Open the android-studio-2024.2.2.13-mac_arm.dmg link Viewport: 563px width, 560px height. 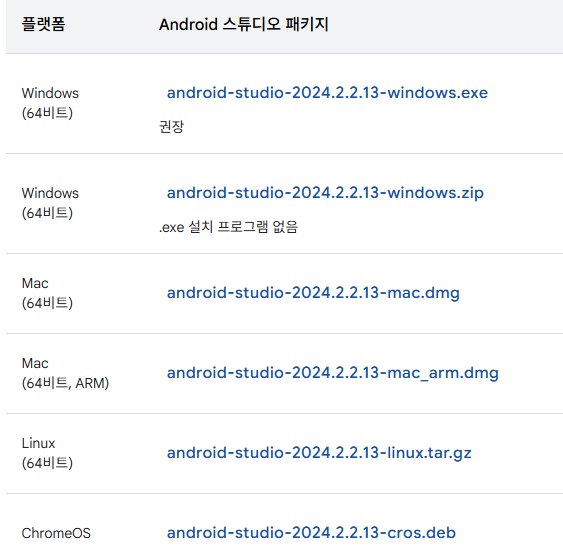332,373
